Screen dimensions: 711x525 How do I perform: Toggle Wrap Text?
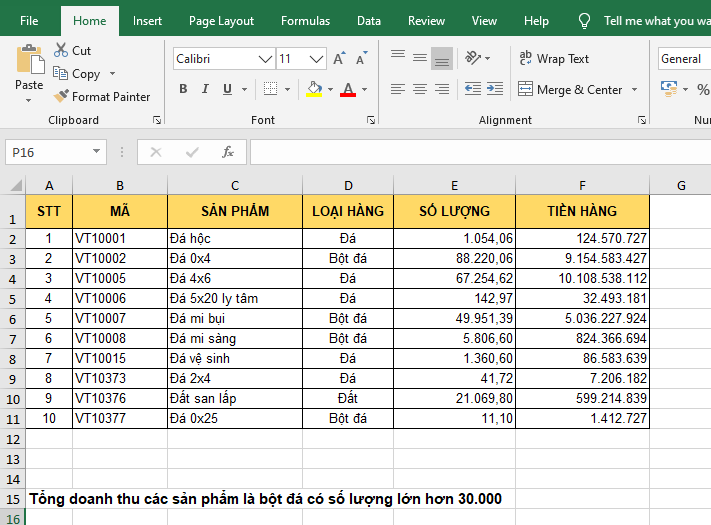553,59
